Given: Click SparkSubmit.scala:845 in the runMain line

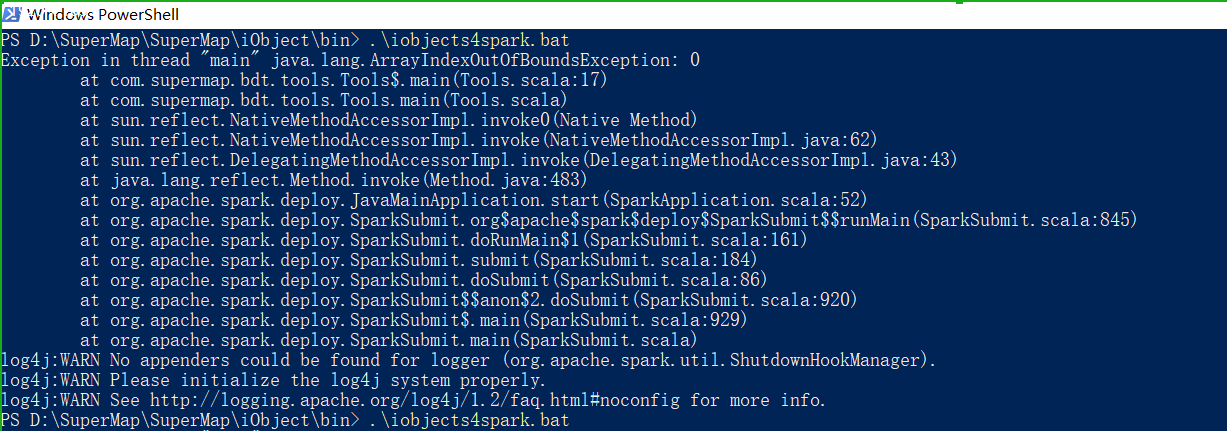Looking at the screenshot, I should [1024, 220].
